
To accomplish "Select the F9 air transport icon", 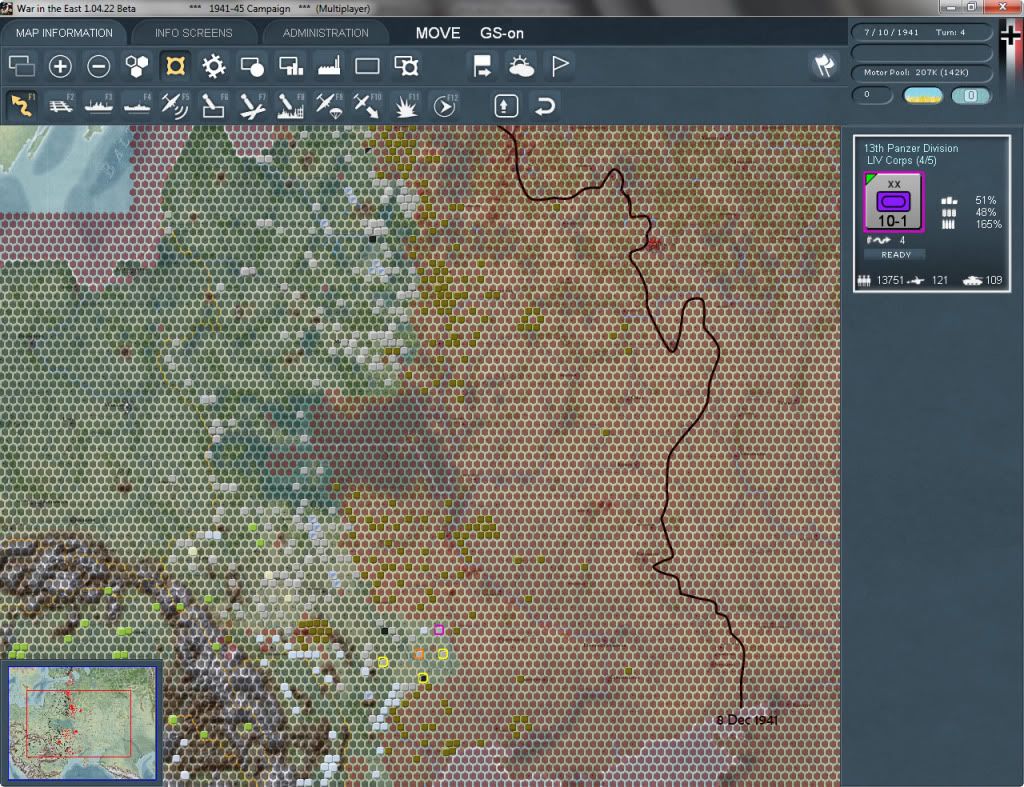I will [x=328, y=106].
